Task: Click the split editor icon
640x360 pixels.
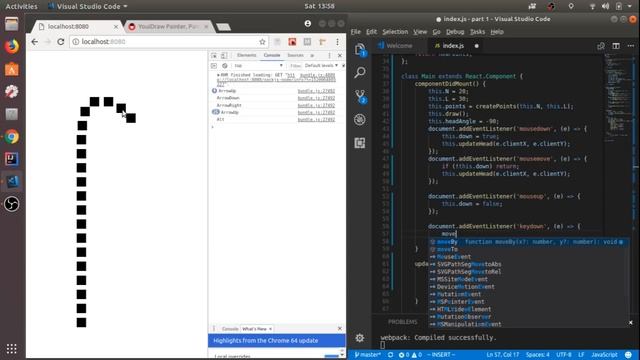Action: tap(616, 46)
